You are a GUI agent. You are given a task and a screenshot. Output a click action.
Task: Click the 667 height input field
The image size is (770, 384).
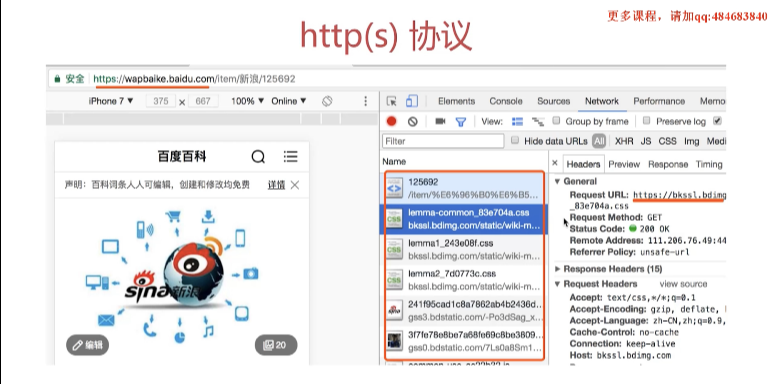click(203, 101)
